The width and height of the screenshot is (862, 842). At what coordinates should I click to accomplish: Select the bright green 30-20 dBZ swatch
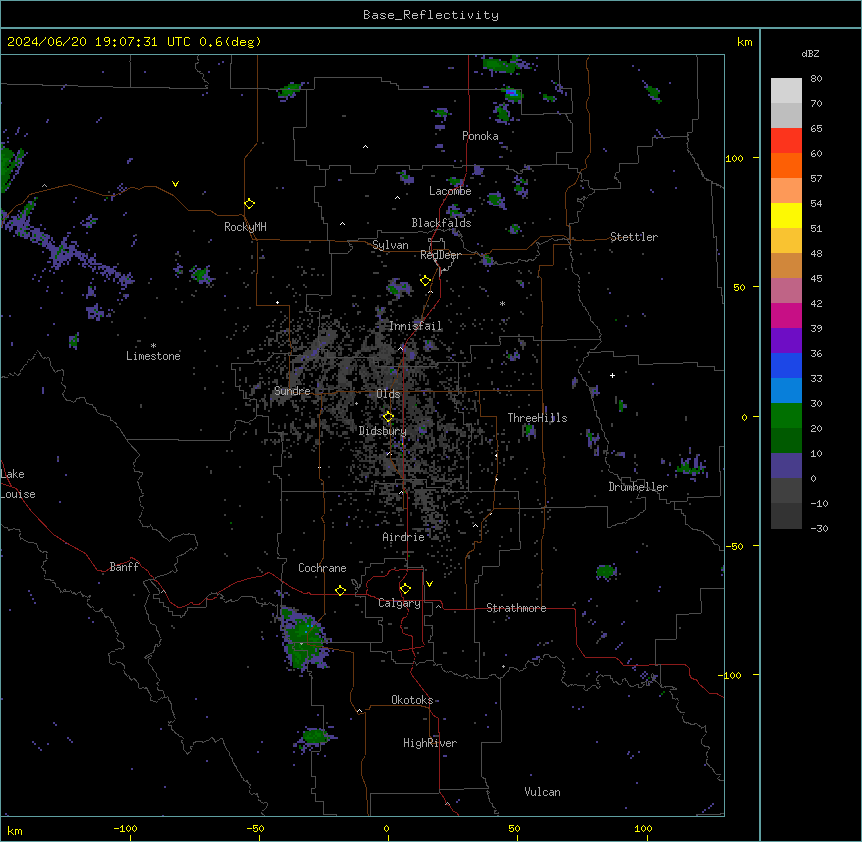(x=786, y=416)
